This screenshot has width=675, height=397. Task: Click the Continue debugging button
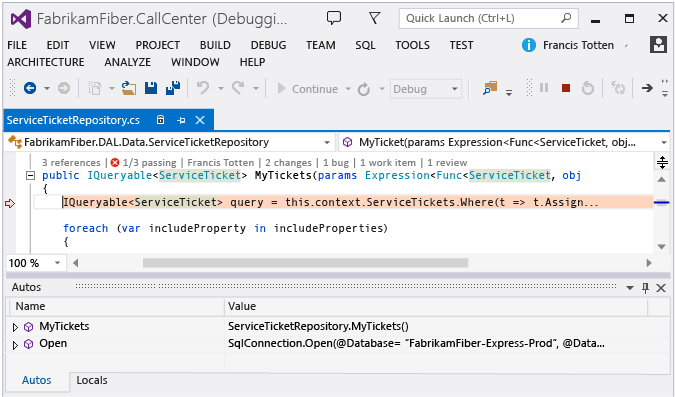tap(307, 89)
